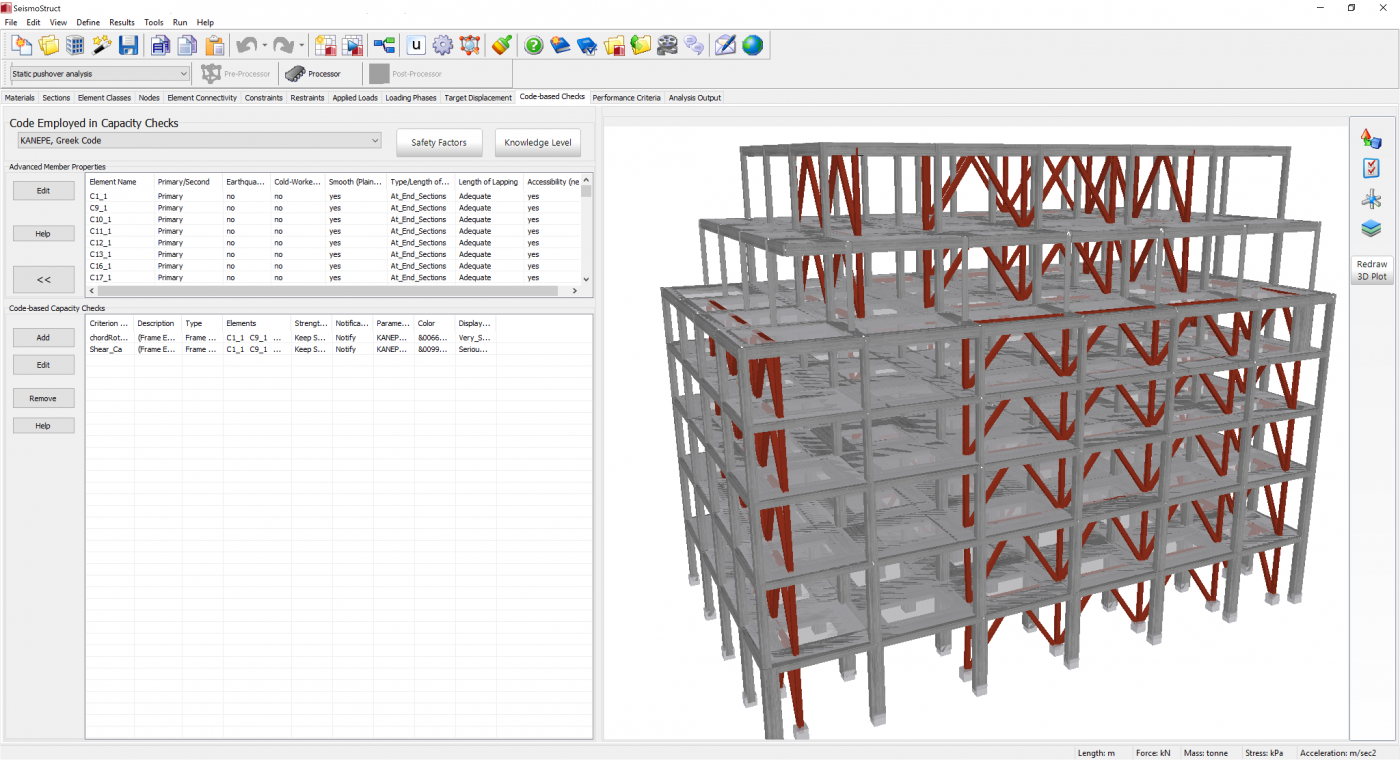
Task: Click the 3D axes icon beside plot
Action: (x=1371, y=199)
